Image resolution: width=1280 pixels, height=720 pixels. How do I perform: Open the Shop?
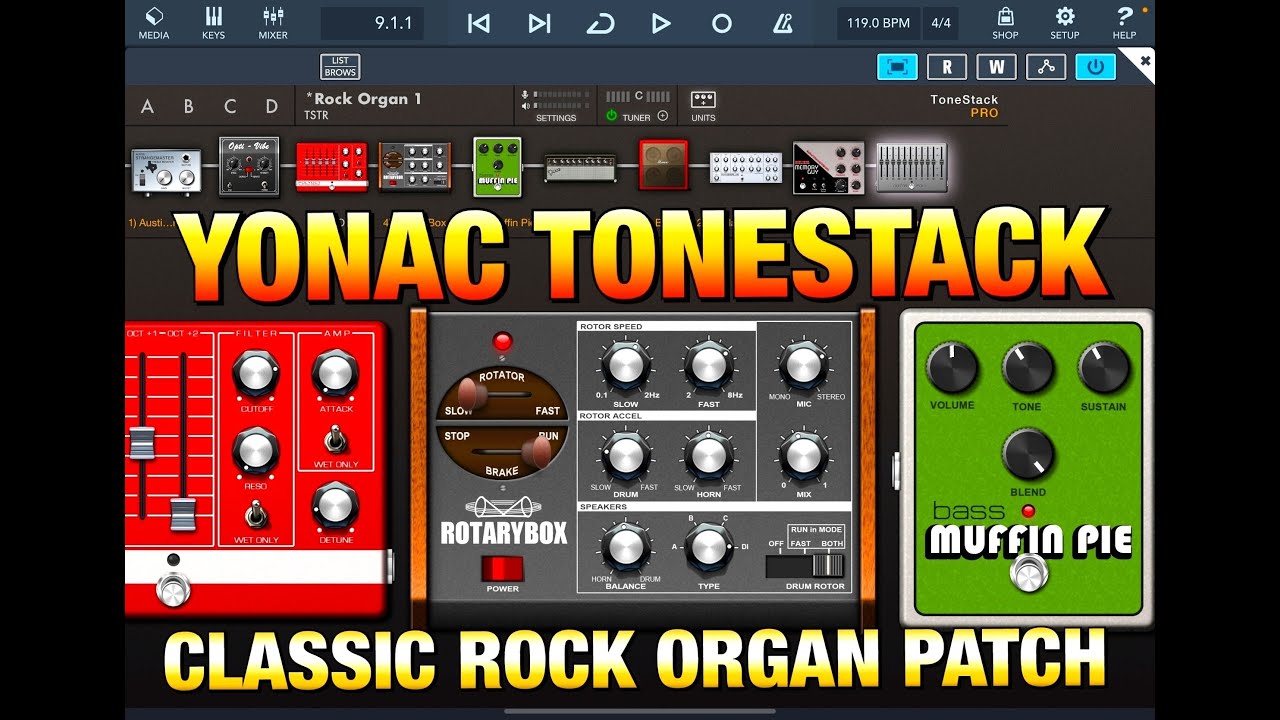[1005, 23]
